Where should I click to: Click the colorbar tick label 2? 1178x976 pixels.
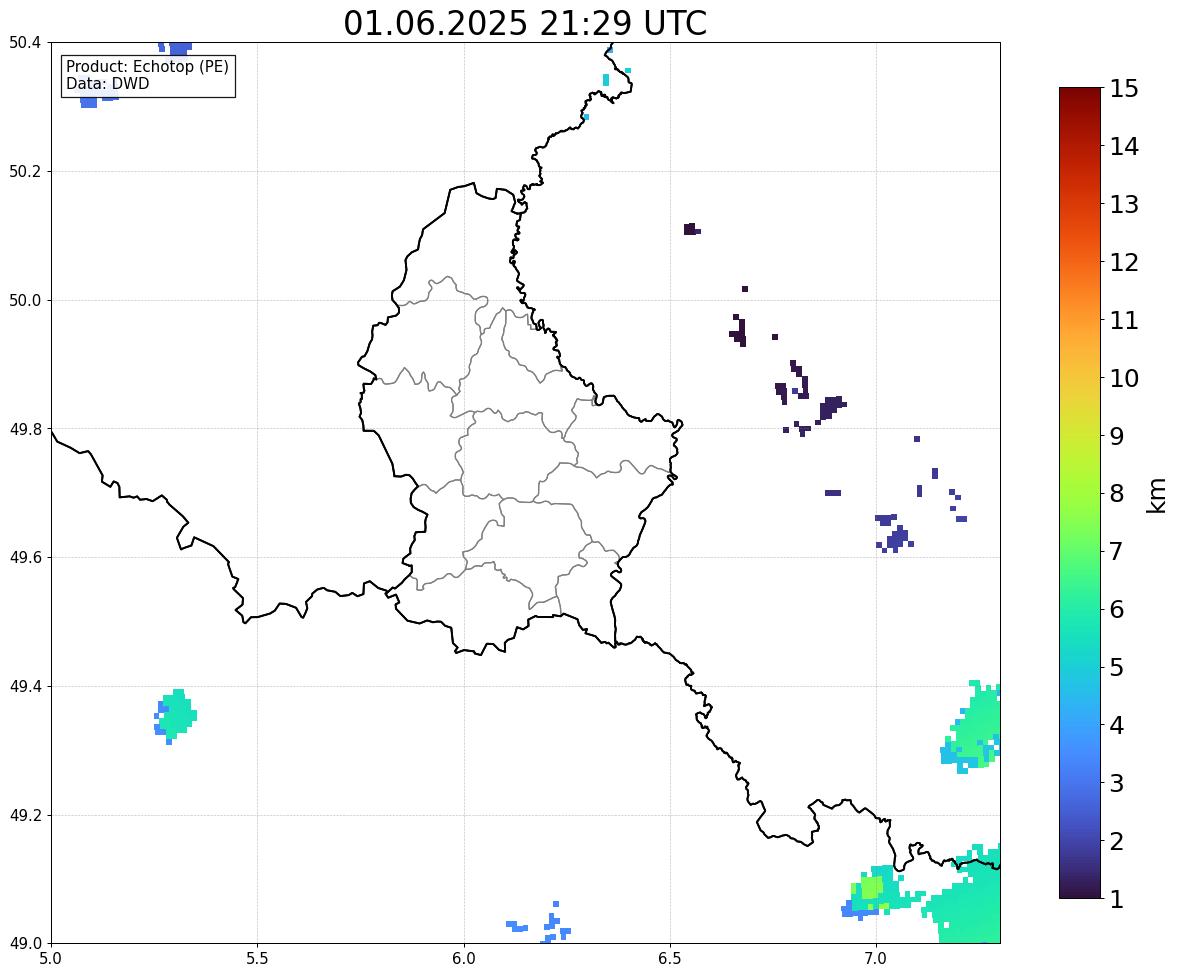1117,841
